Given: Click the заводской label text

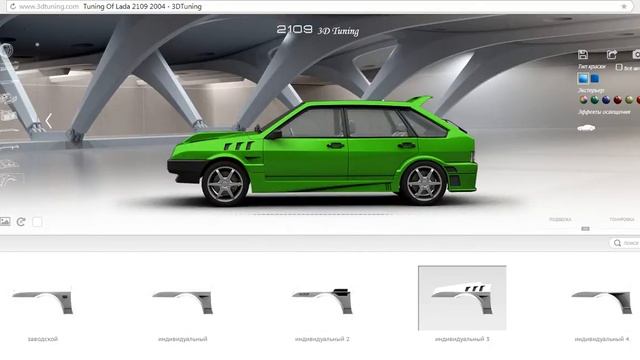Looking at the screenshot, I should (43, 339).
